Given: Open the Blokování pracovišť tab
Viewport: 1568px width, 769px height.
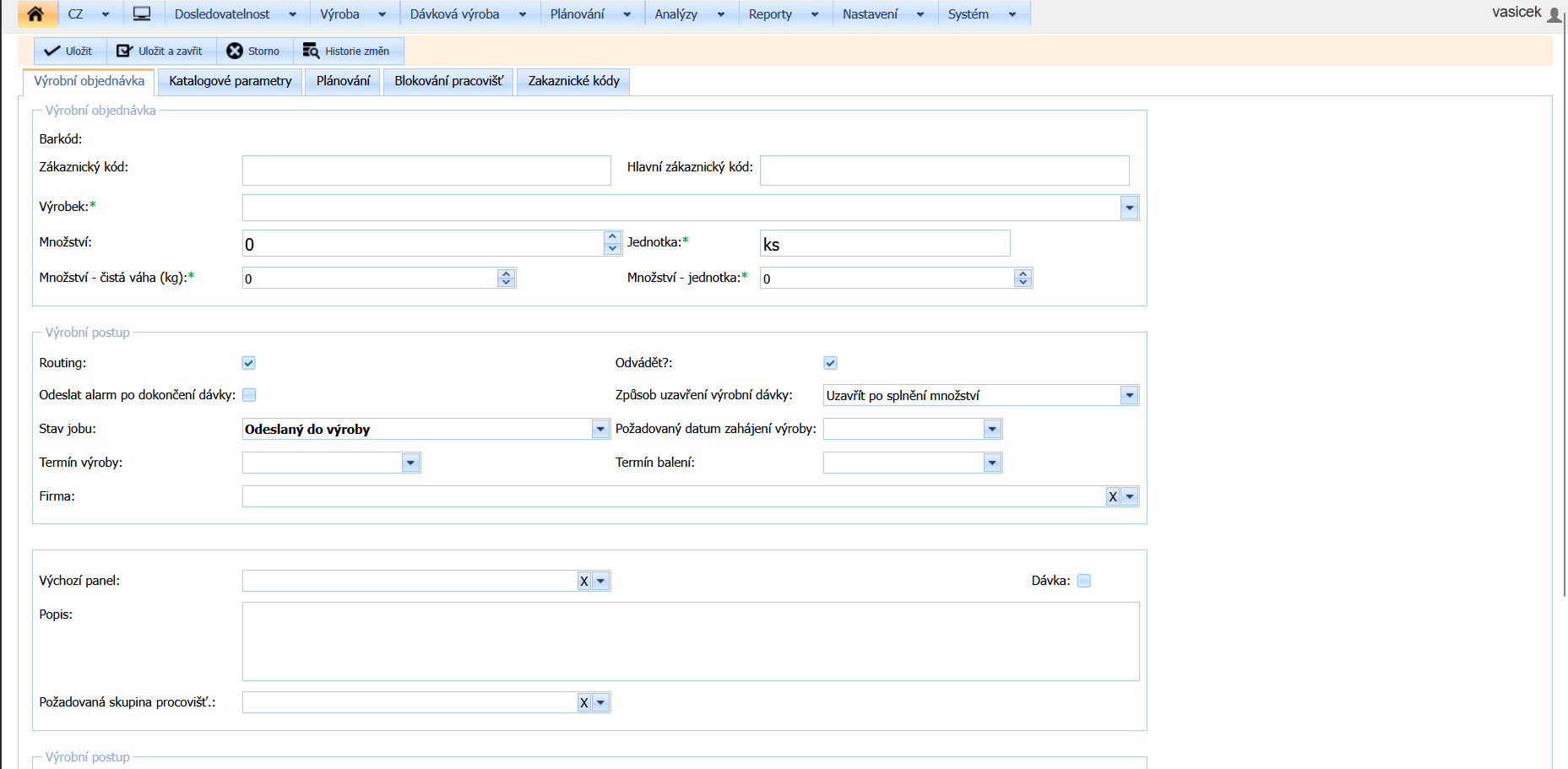Looking at the screenshot, I should coord(448,81).
